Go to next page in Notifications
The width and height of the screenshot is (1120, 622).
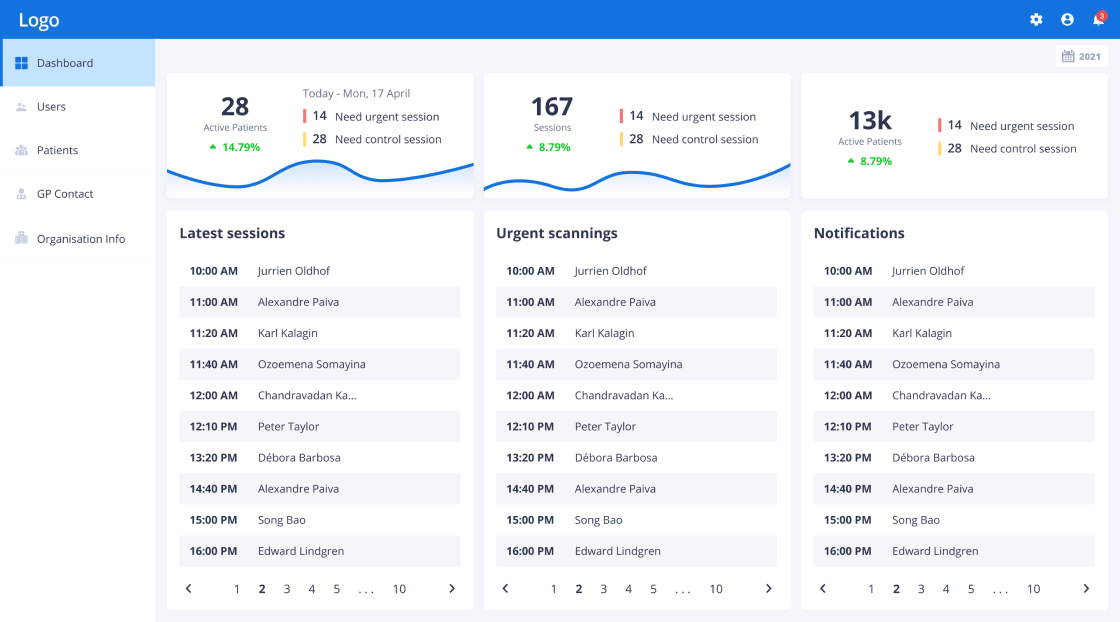[1086, 589]
